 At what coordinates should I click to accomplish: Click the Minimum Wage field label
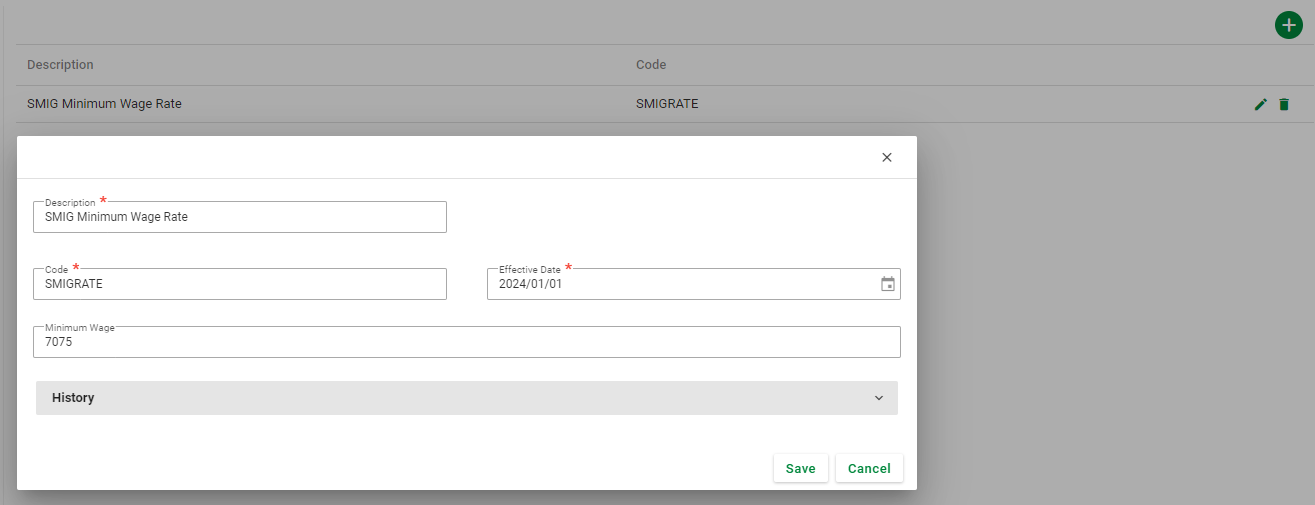[x=80, y=328]
